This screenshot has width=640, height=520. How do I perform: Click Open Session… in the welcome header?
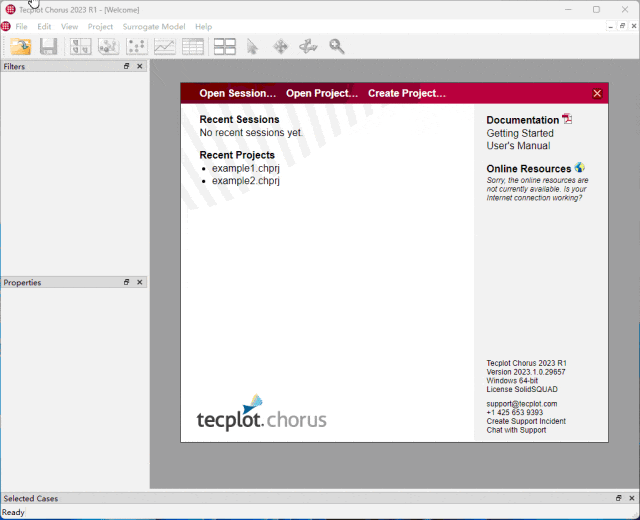(238, 93)
